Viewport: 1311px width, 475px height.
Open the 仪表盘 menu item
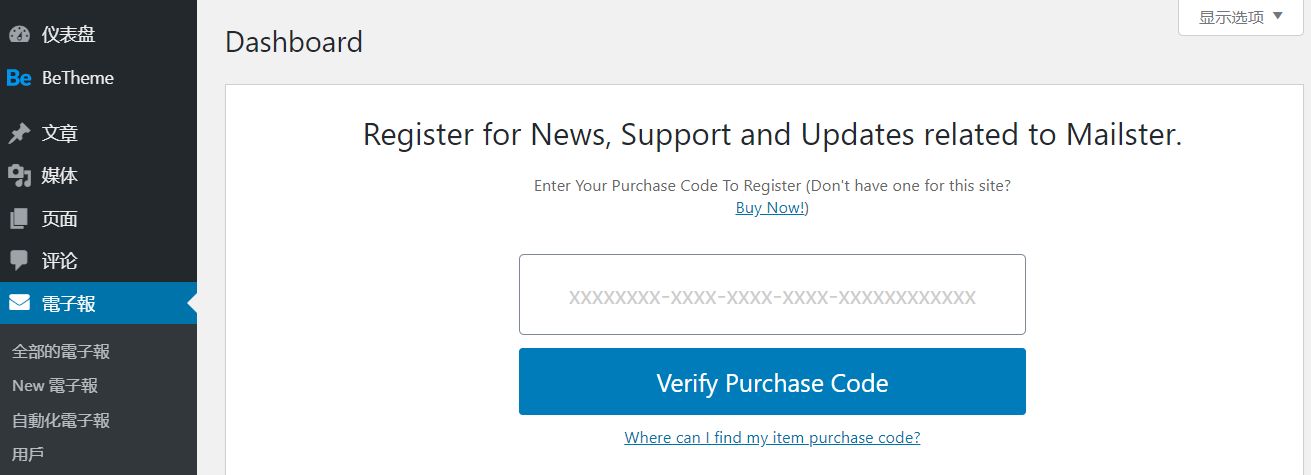coord(69,35)
